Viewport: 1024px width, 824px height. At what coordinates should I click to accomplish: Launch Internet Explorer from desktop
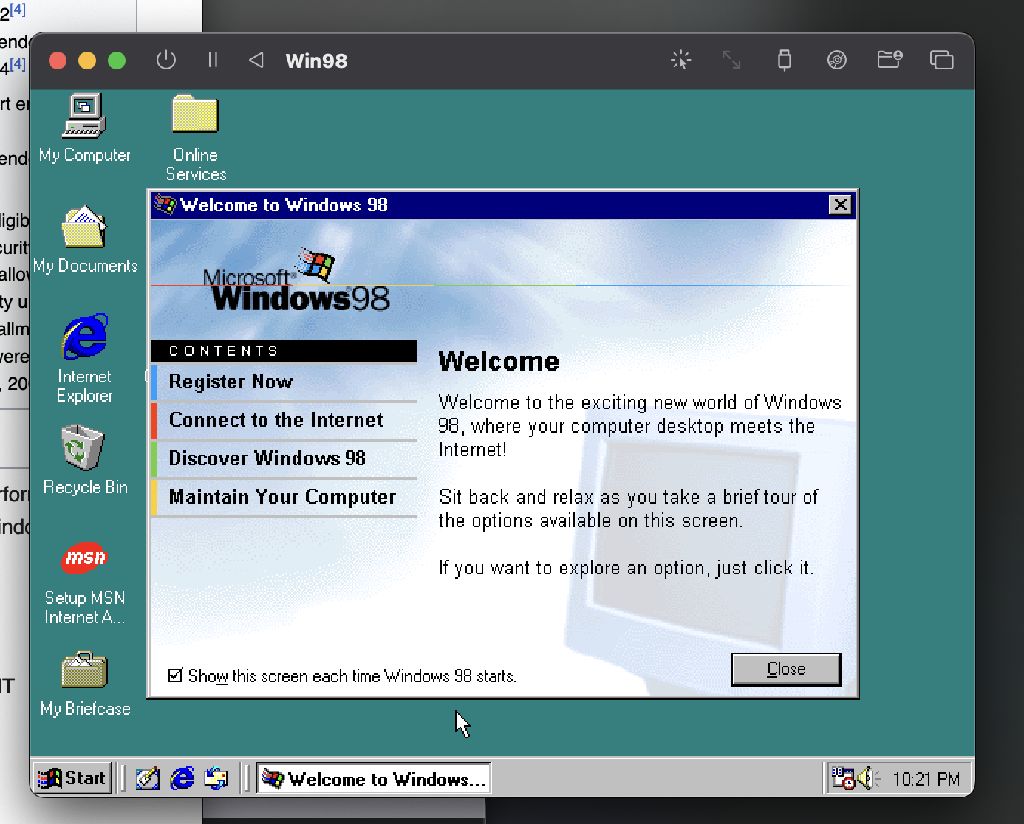84,338
